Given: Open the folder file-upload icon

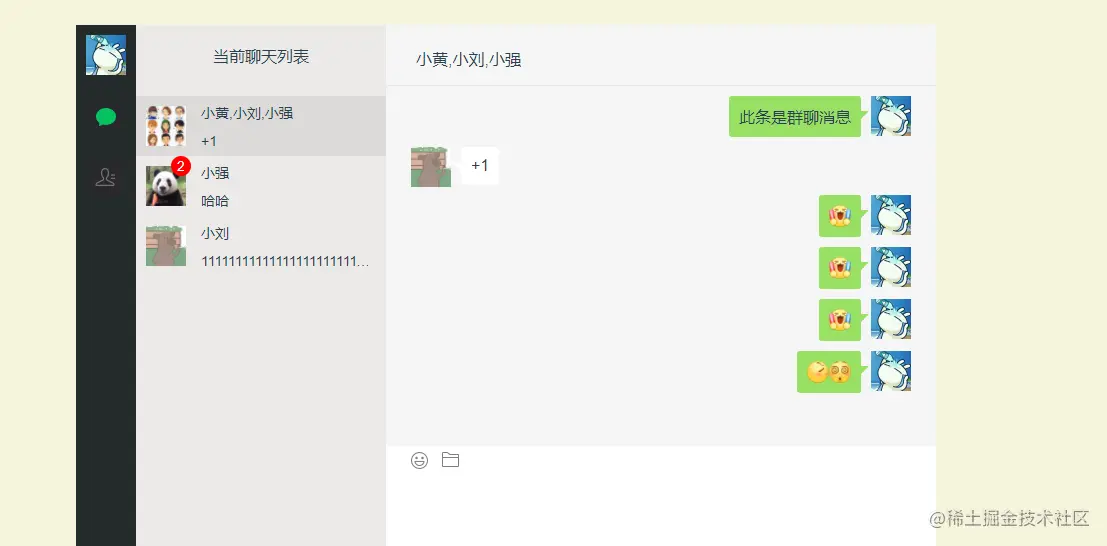Looking at the screenshot, I should (450, 460).
